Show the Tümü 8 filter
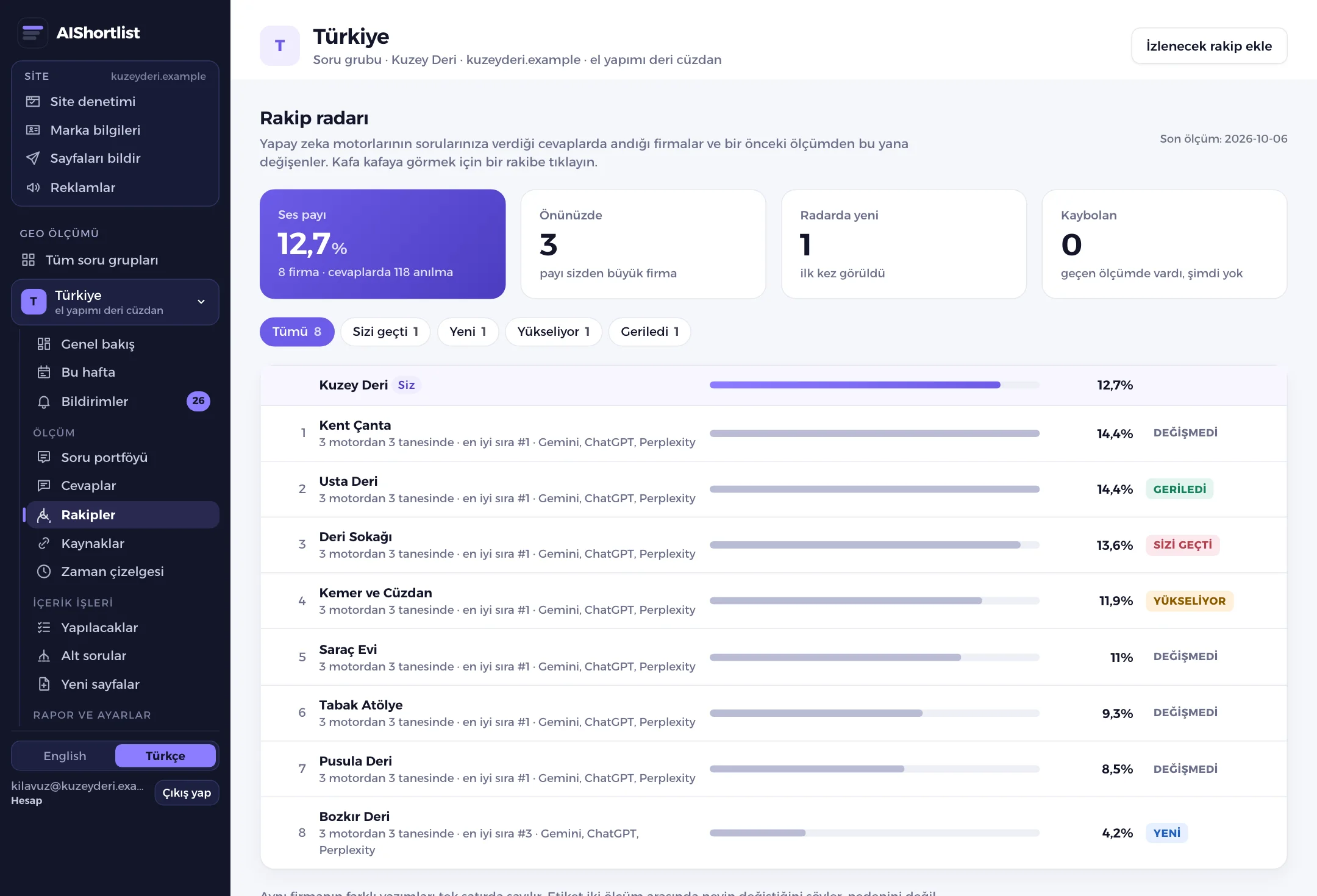Screen dimensions: 1317x896 (297, 332)
